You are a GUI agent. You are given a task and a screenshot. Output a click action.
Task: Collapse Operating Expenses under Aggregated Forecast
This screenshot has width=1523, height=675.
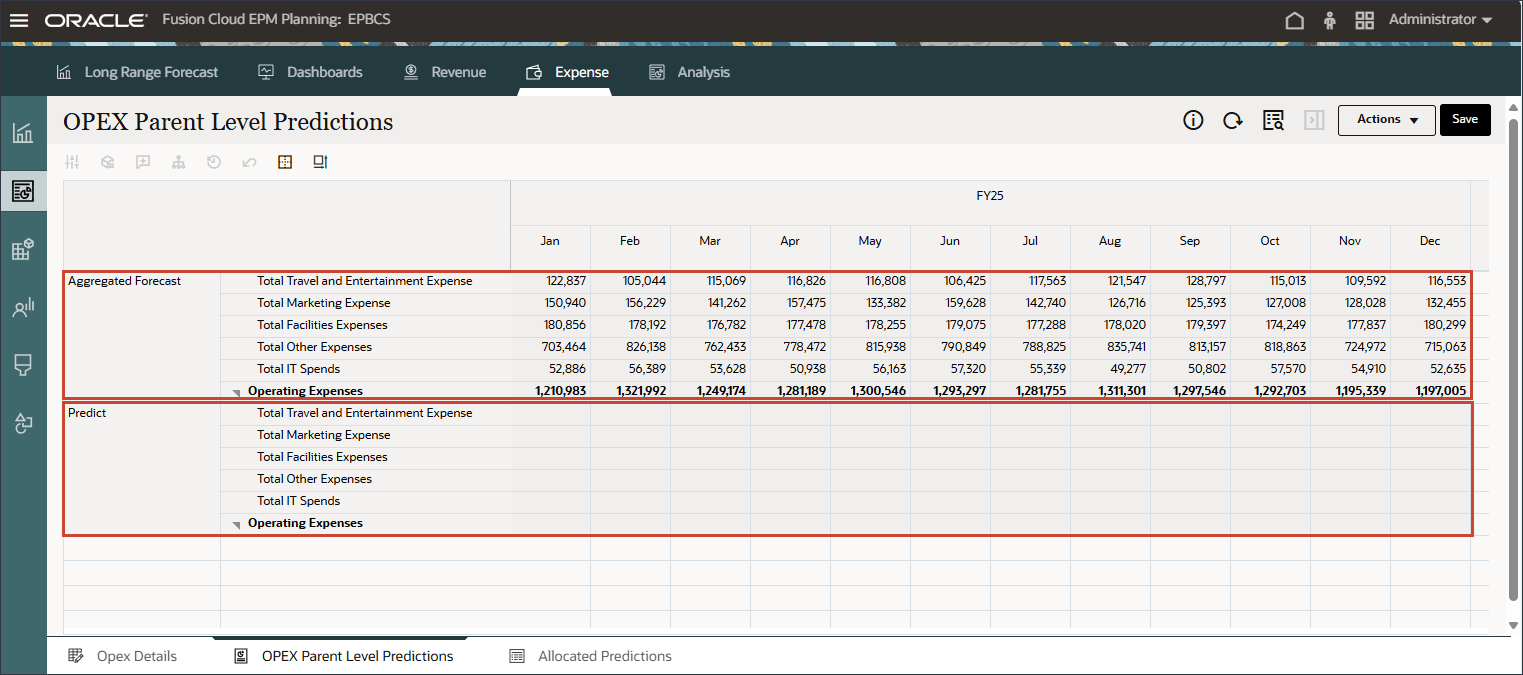[x=237, y=392]
